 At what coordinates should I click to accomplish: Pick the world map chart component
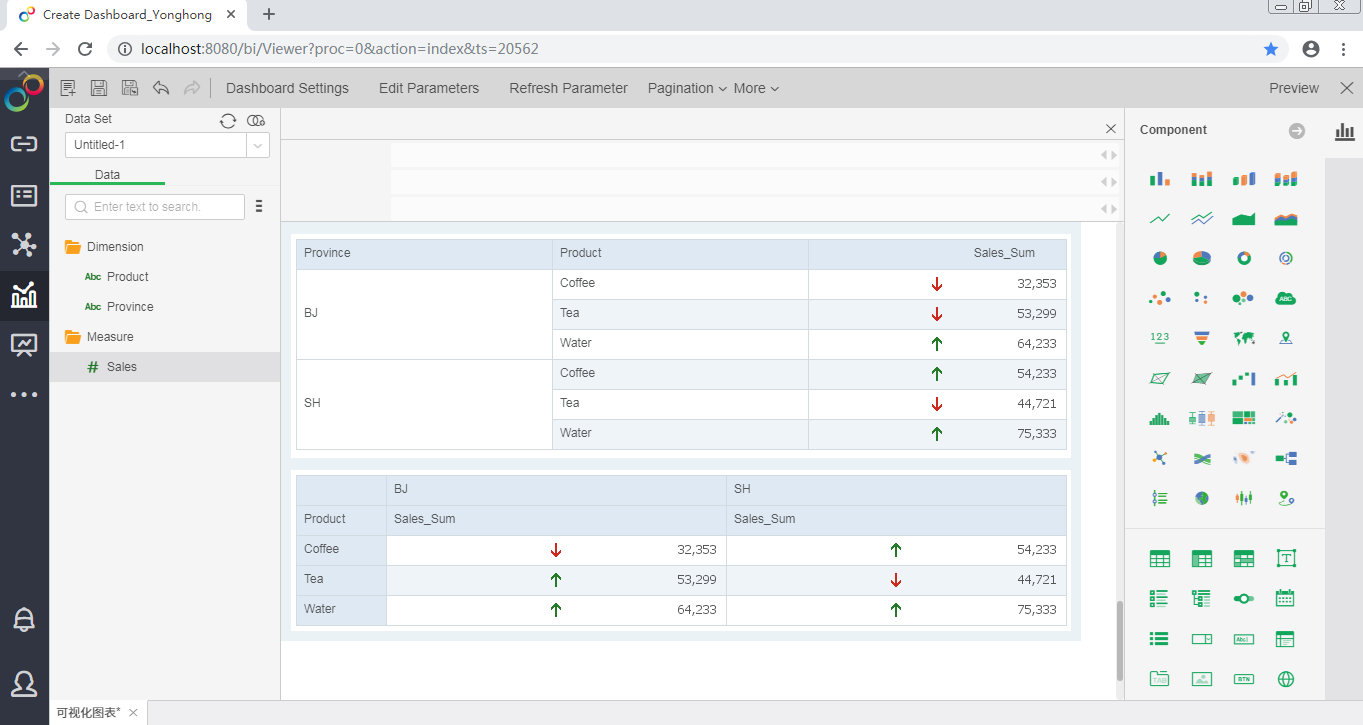coord(1244,338)
